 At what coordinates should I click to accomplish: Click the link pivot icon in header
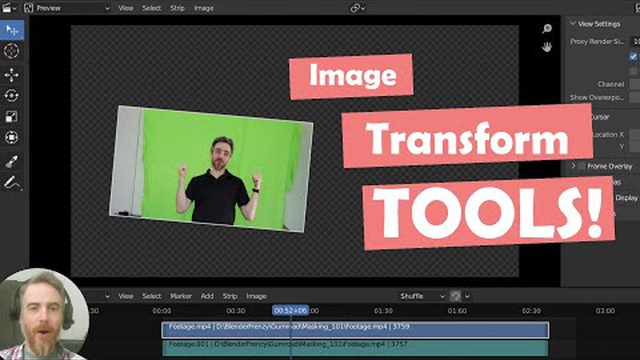coord(358,8)
